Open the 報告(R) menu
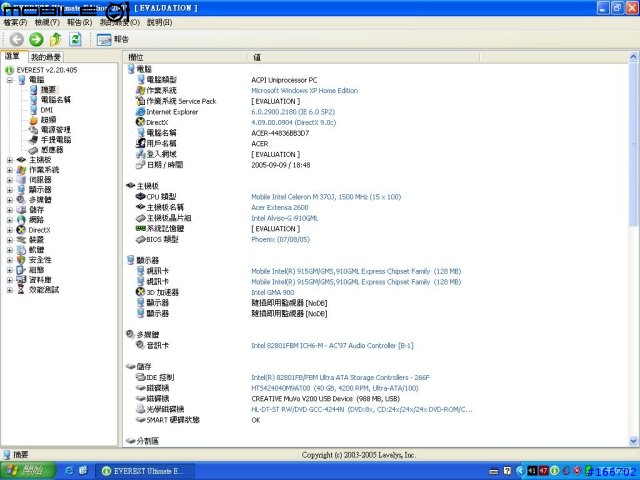The height and width of the screenshot is (480, 640). point(80,22)
